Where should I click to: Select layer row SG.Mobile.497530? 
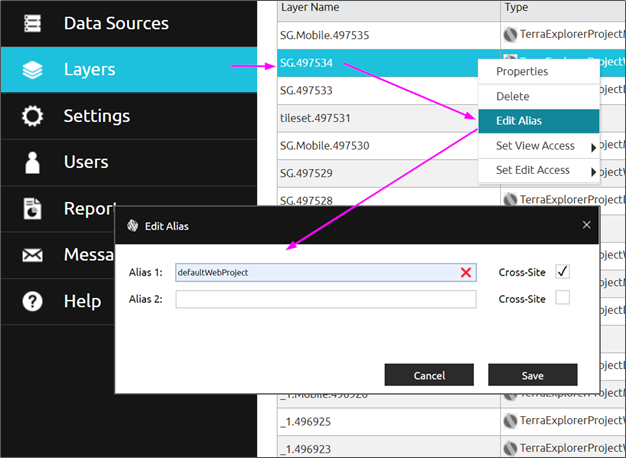click(377, 146)
